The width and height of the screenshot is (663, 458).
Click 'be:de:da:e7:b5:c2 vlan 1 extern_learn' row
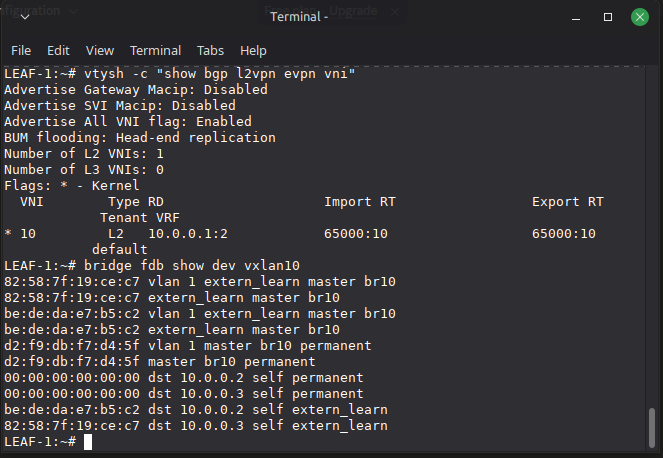(x=200, y=314)
